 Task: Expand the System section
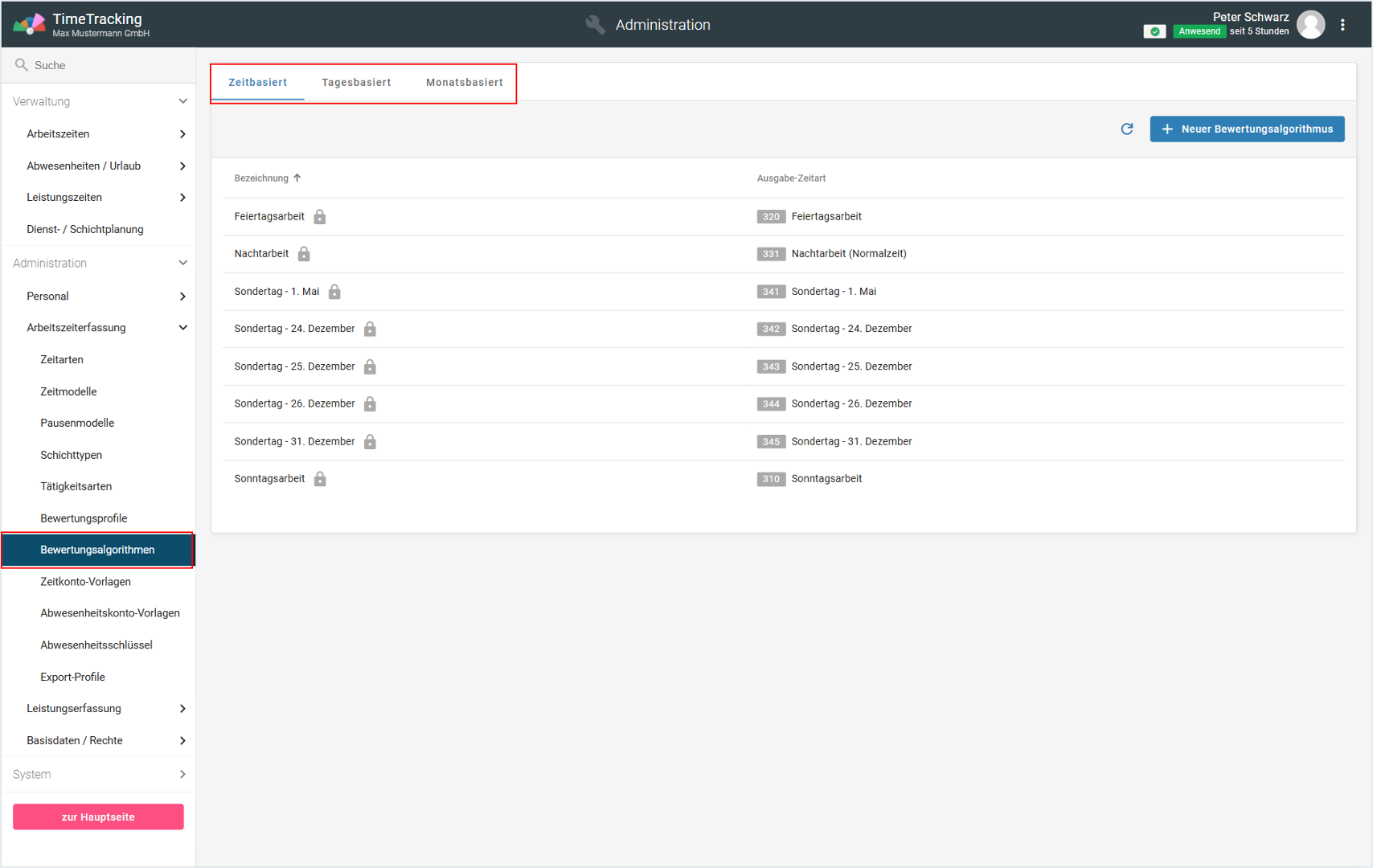tap(182, 774)
